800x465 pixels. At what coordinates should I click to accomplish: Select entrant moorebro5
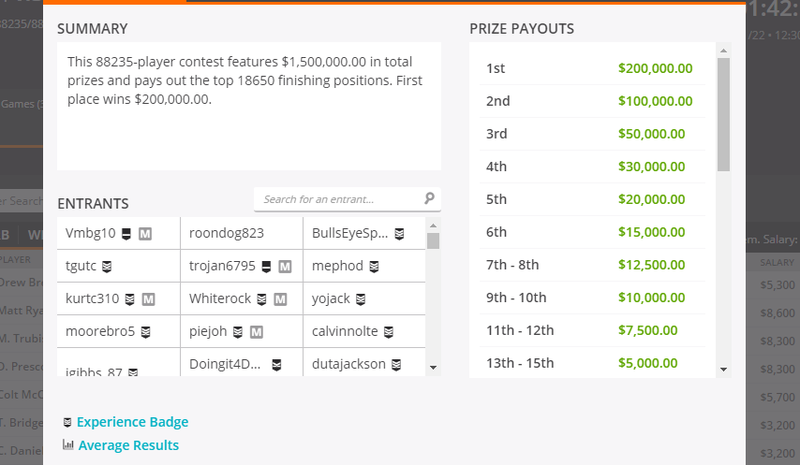(x=100, y=331)
